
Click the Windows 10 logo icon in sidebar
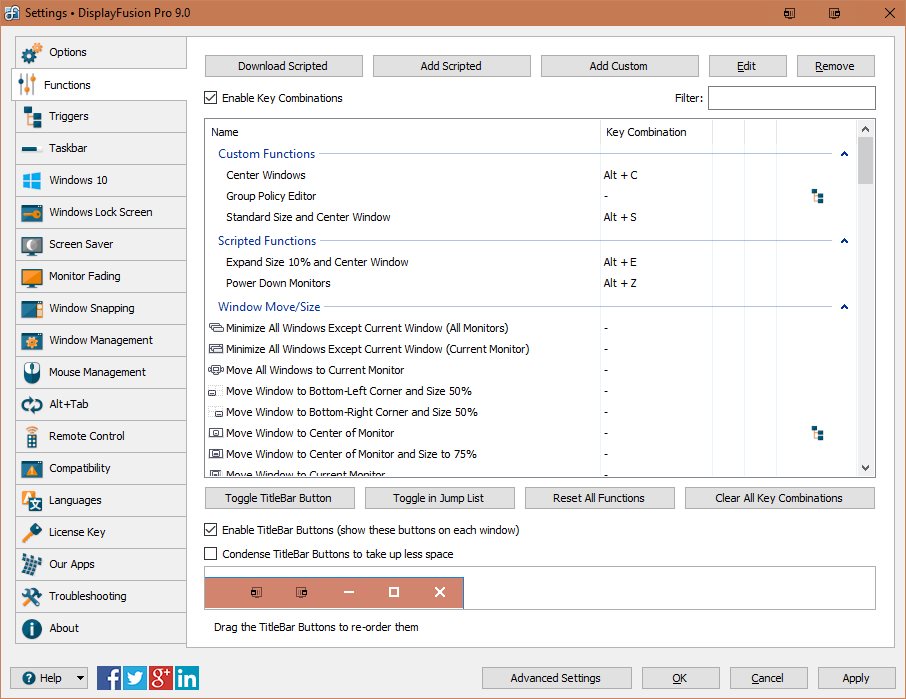coord(31,180)
